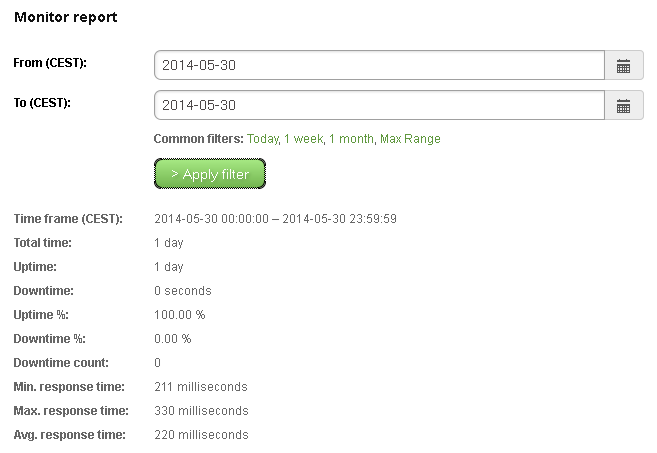
Task: Pick the 1 month filter link
Action: coord(350,139)
